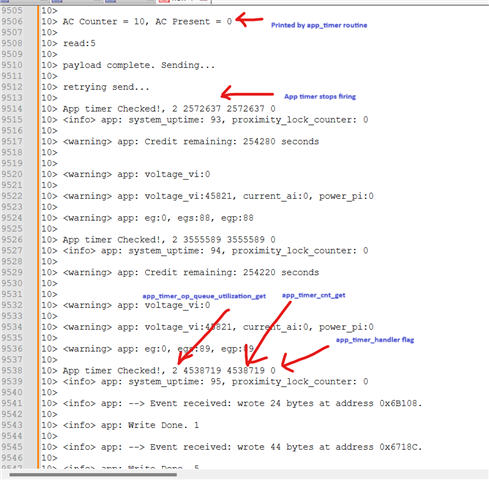Click "App timer Checked!" line with value 2572637
489x480 pixels.
click(169, 109)
